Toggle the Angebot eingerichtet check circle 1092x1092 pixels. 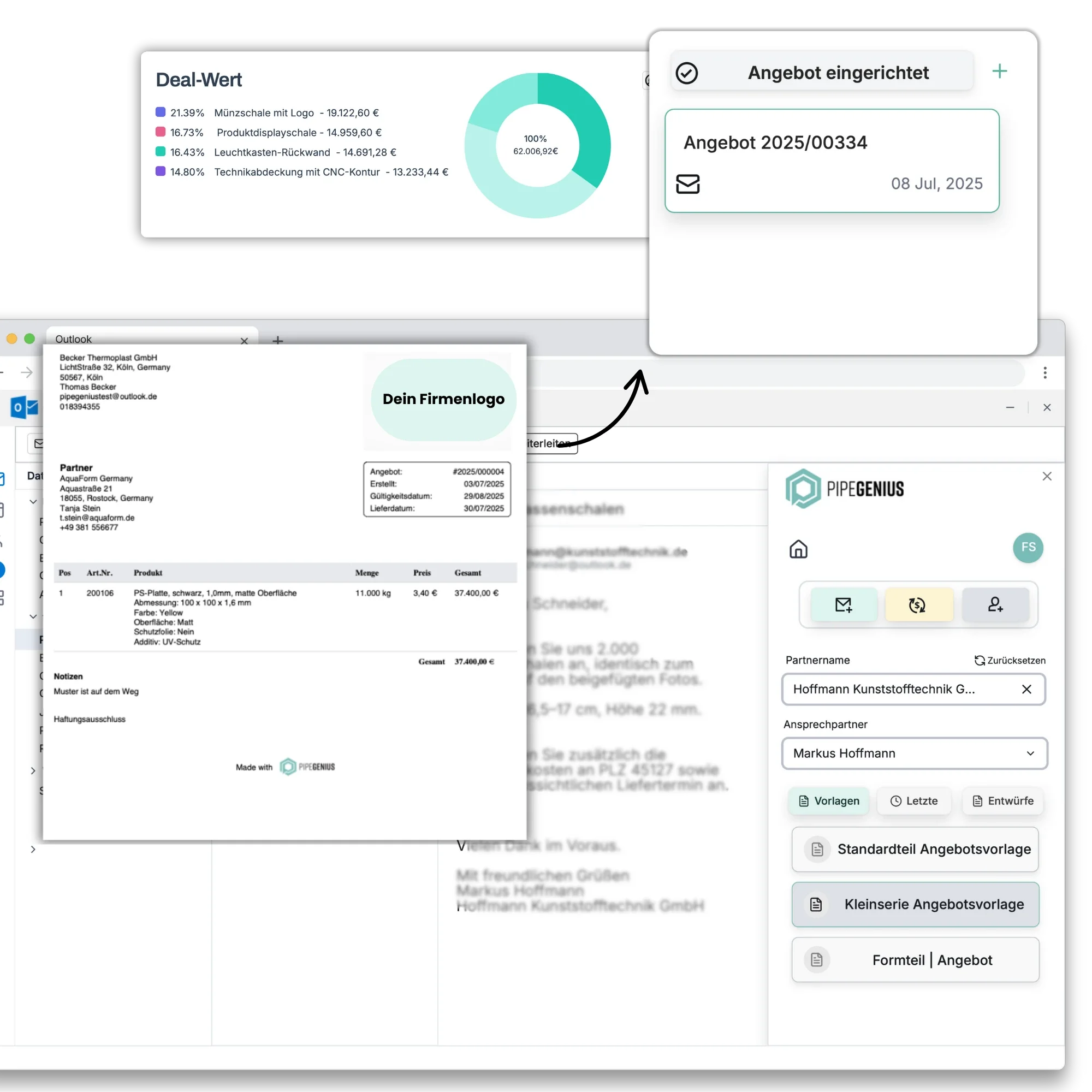pyautogui.click(x=687, y=73)
